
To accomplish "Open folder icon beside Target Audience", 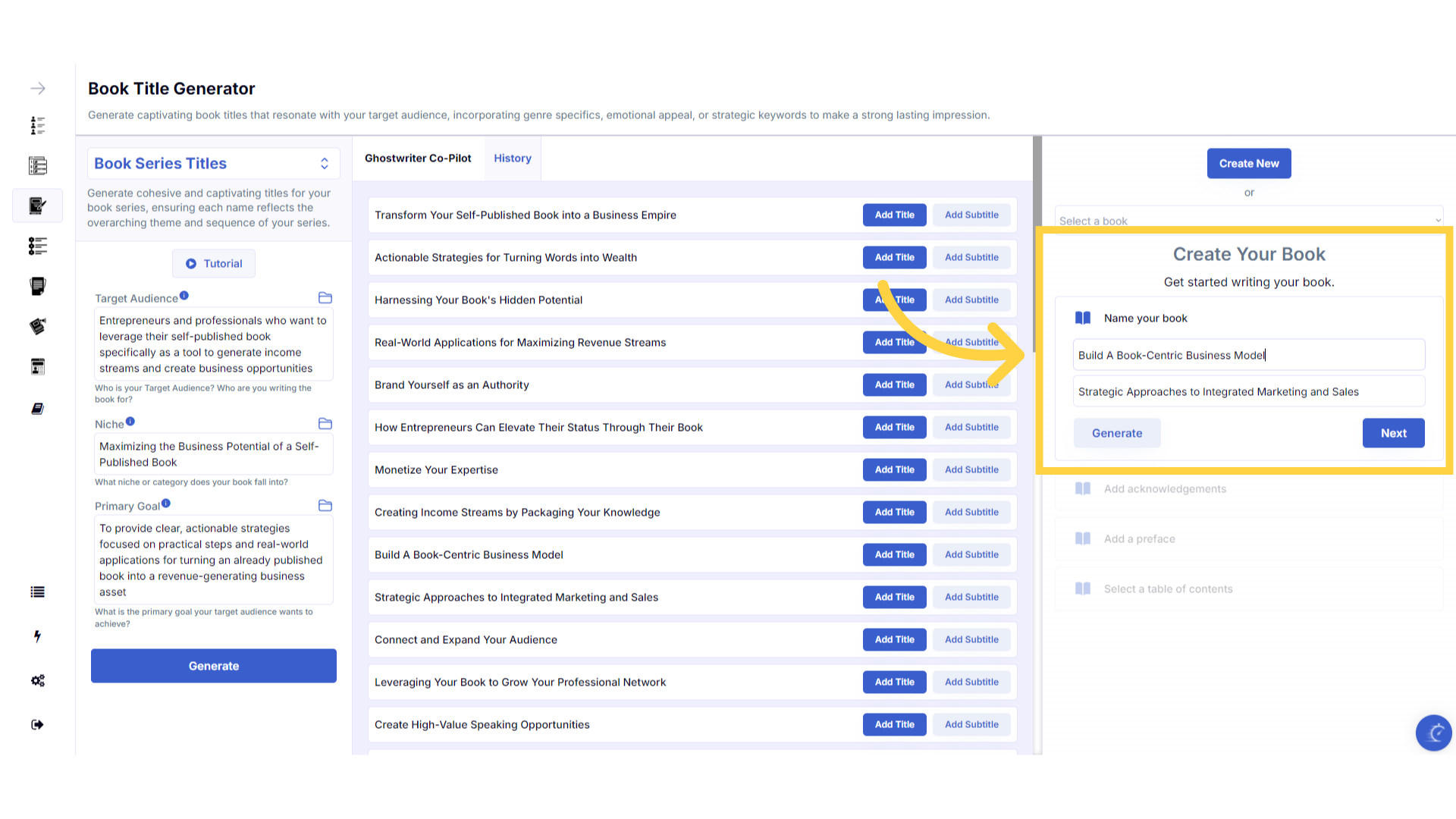I will pos(325,298).
